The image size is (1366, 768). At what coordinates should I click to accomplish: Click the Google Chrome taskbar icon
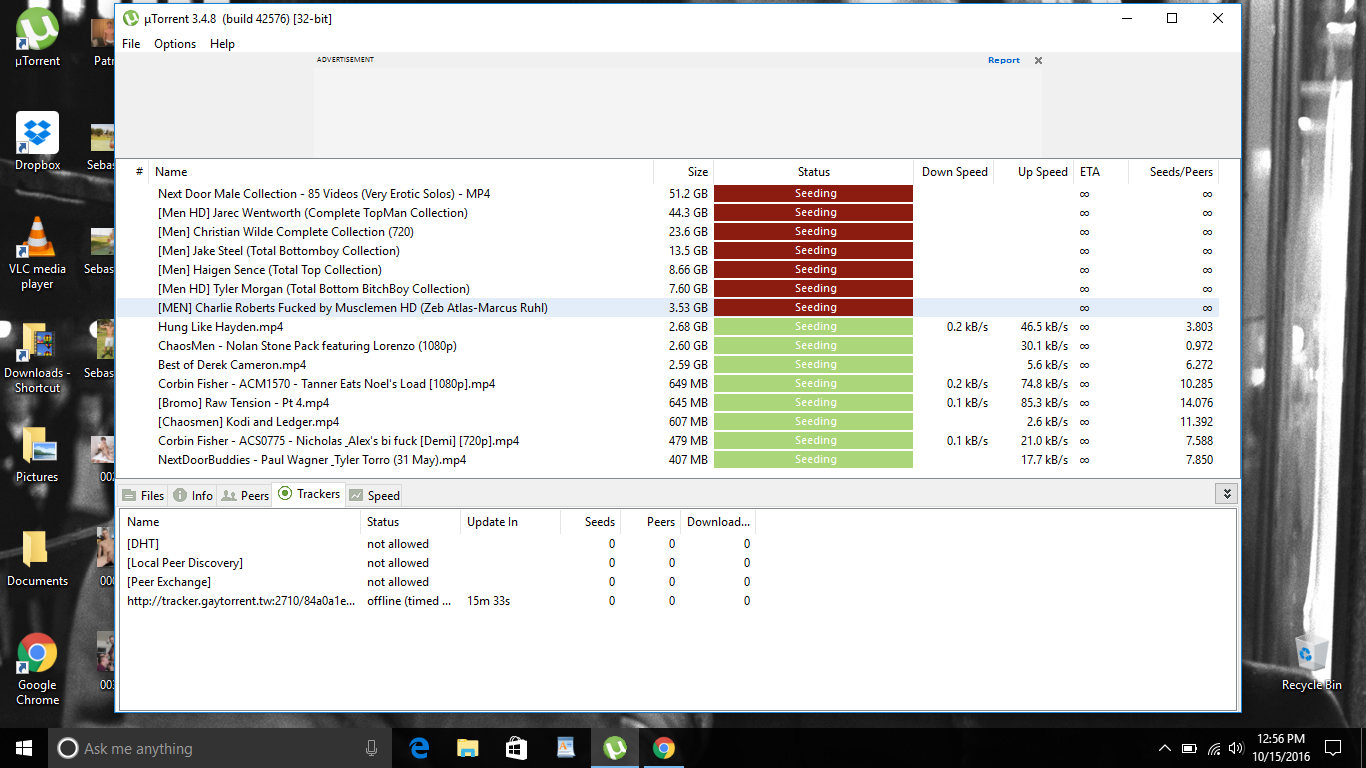coord(663,748)
